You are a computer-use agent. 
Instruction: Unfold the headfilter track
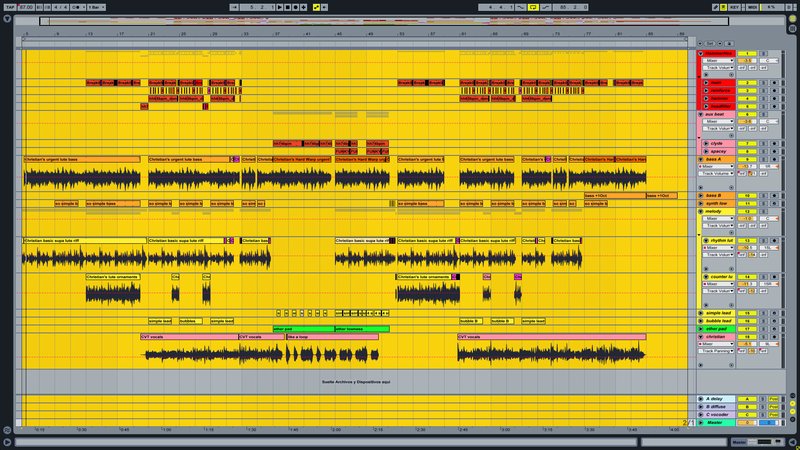pos(706,106)
